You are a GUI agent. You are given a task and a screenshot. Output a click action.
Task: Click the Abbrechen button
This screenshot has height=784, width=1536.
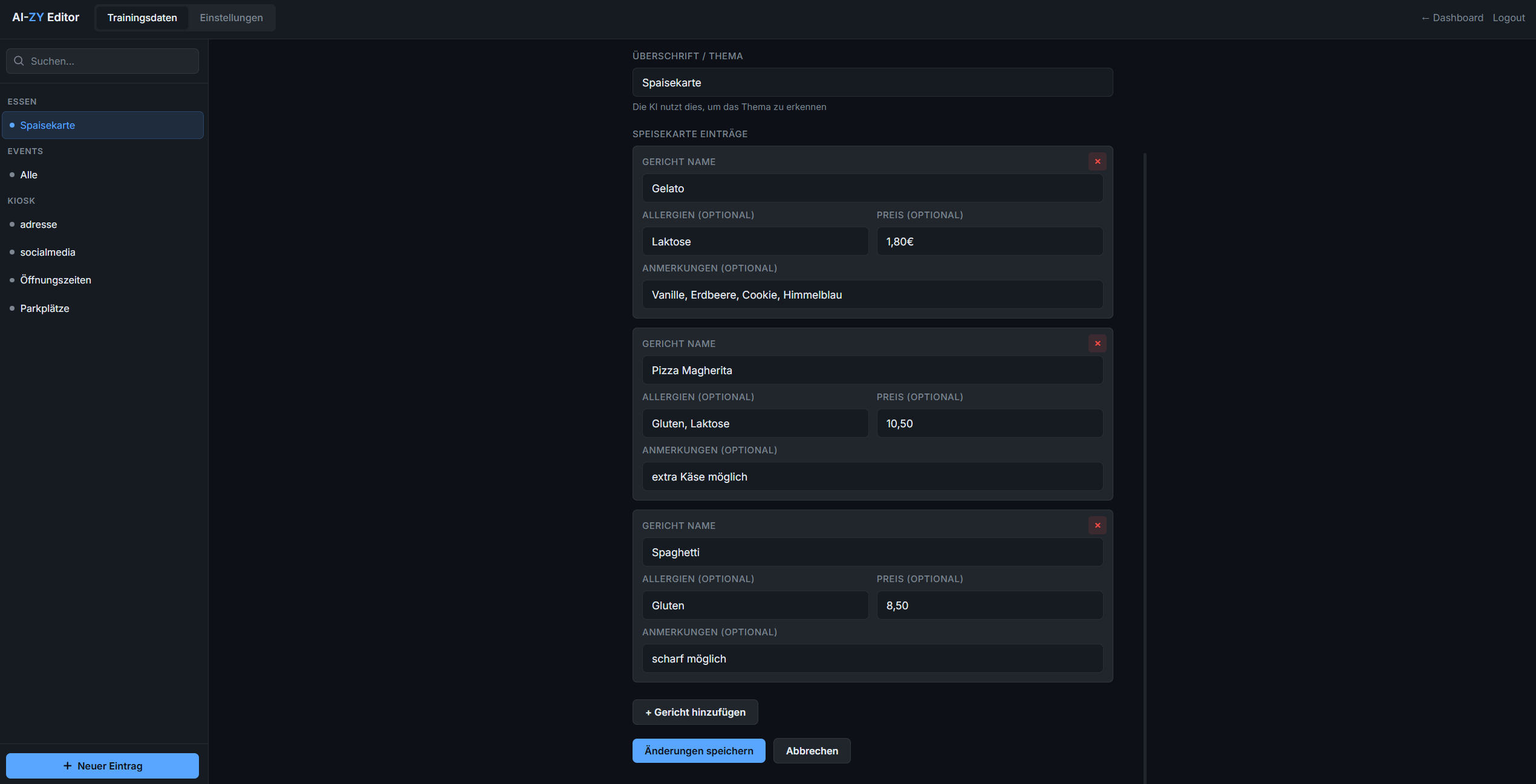[812, 751]
